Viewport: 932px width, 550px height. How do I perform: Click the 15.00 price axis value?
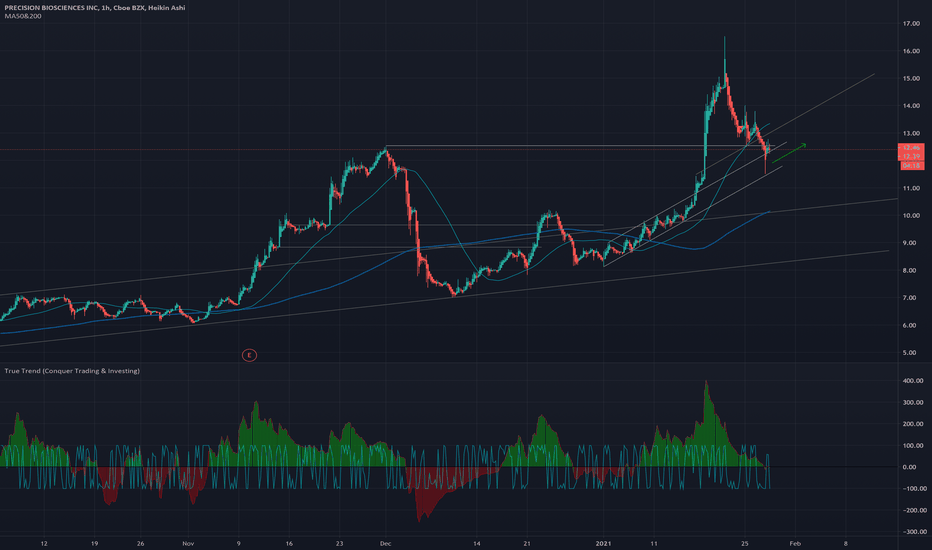pos(911,78)
